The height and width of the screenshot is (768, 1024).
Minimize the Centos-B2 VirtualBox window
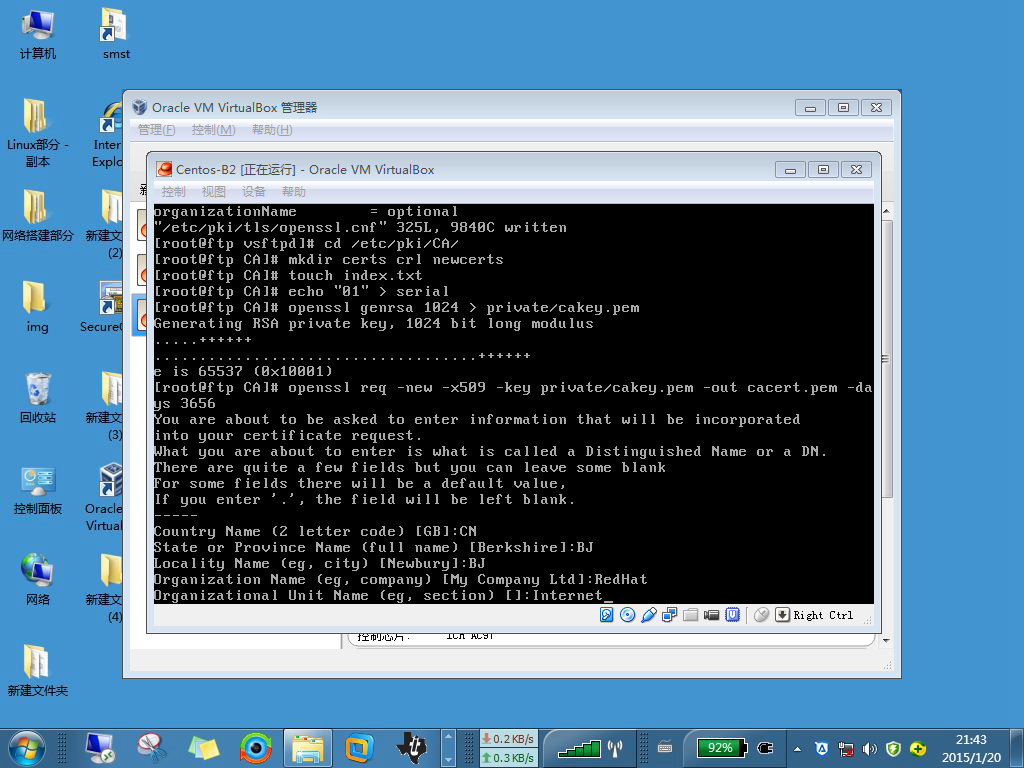click(x=790, y=170)
